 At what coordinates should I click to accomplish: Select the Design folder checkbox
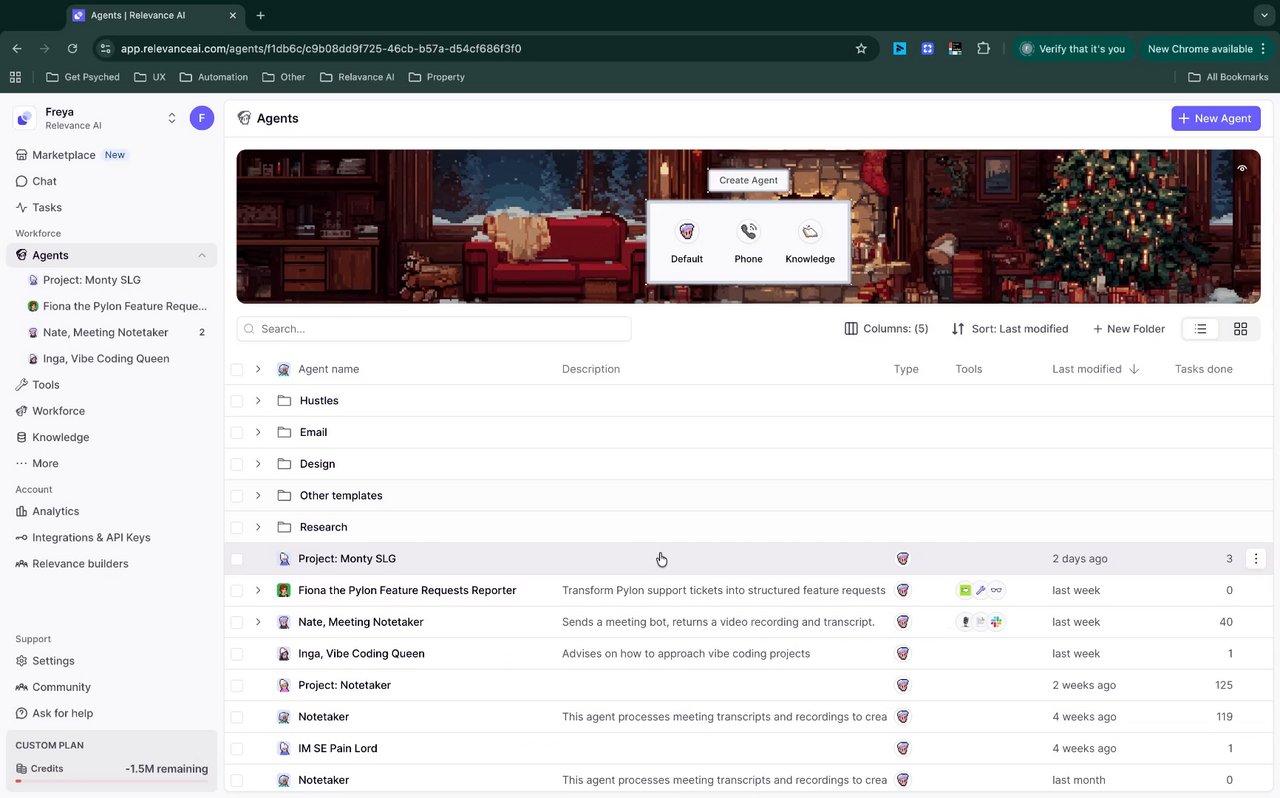click(237, 464)
